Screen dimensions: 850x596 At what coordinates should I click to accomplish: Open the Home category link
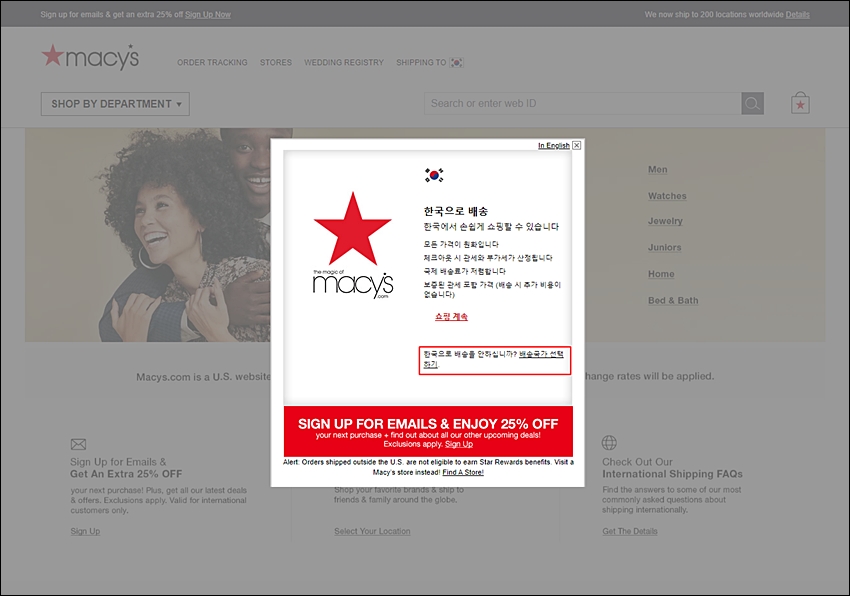coord(661,274)
